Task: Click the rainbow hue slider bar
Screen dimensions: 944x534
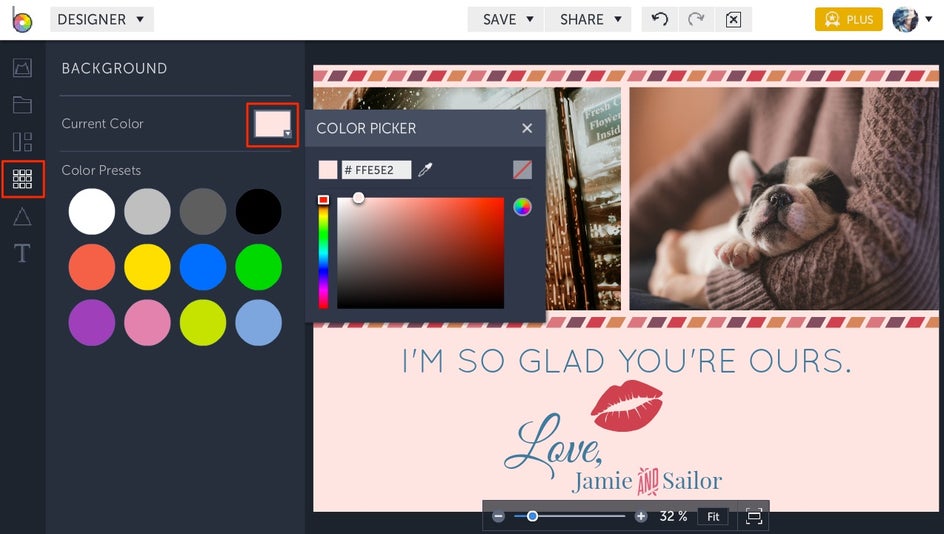Action: click(323, 252)
